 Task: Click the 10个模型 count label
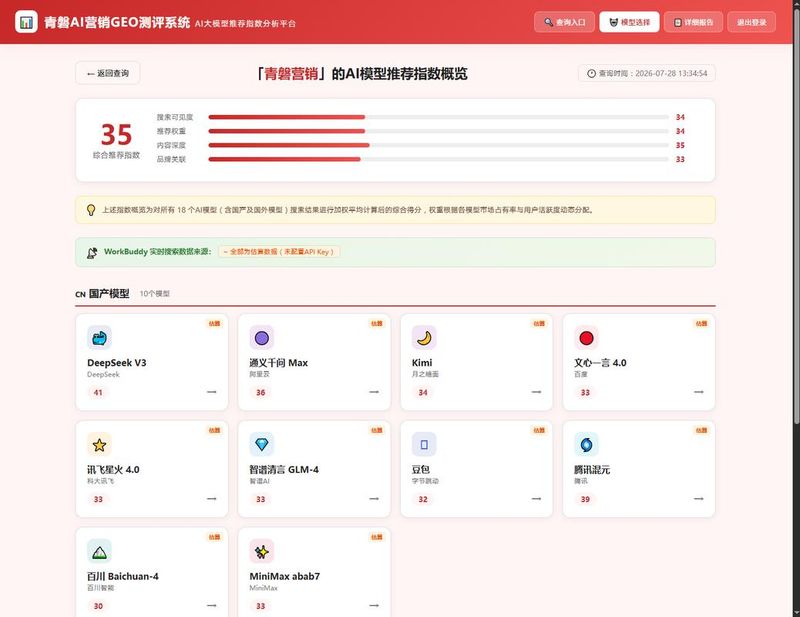coord(155,294)
